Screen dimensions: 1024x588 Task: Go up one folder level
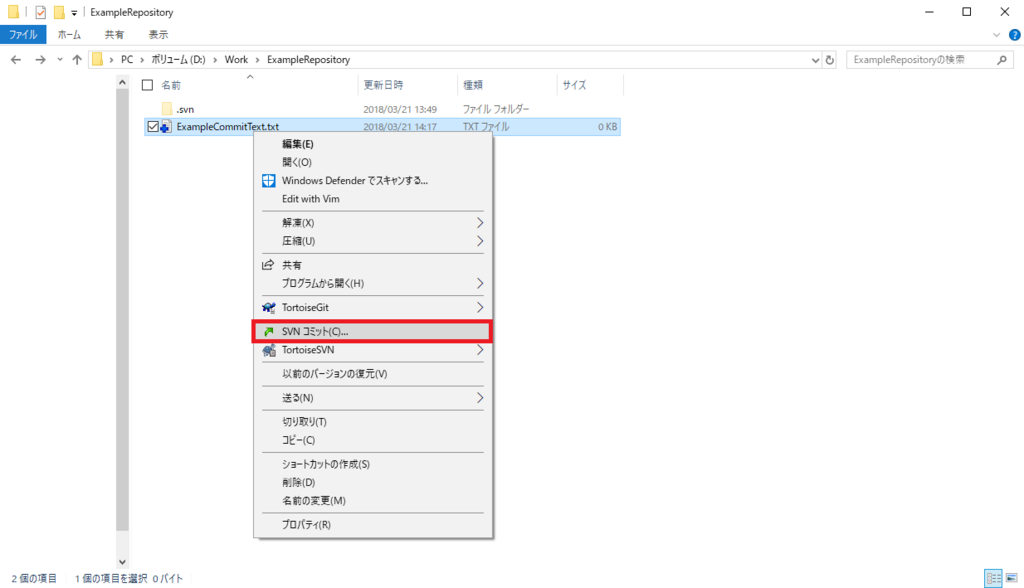pos(77,59)
